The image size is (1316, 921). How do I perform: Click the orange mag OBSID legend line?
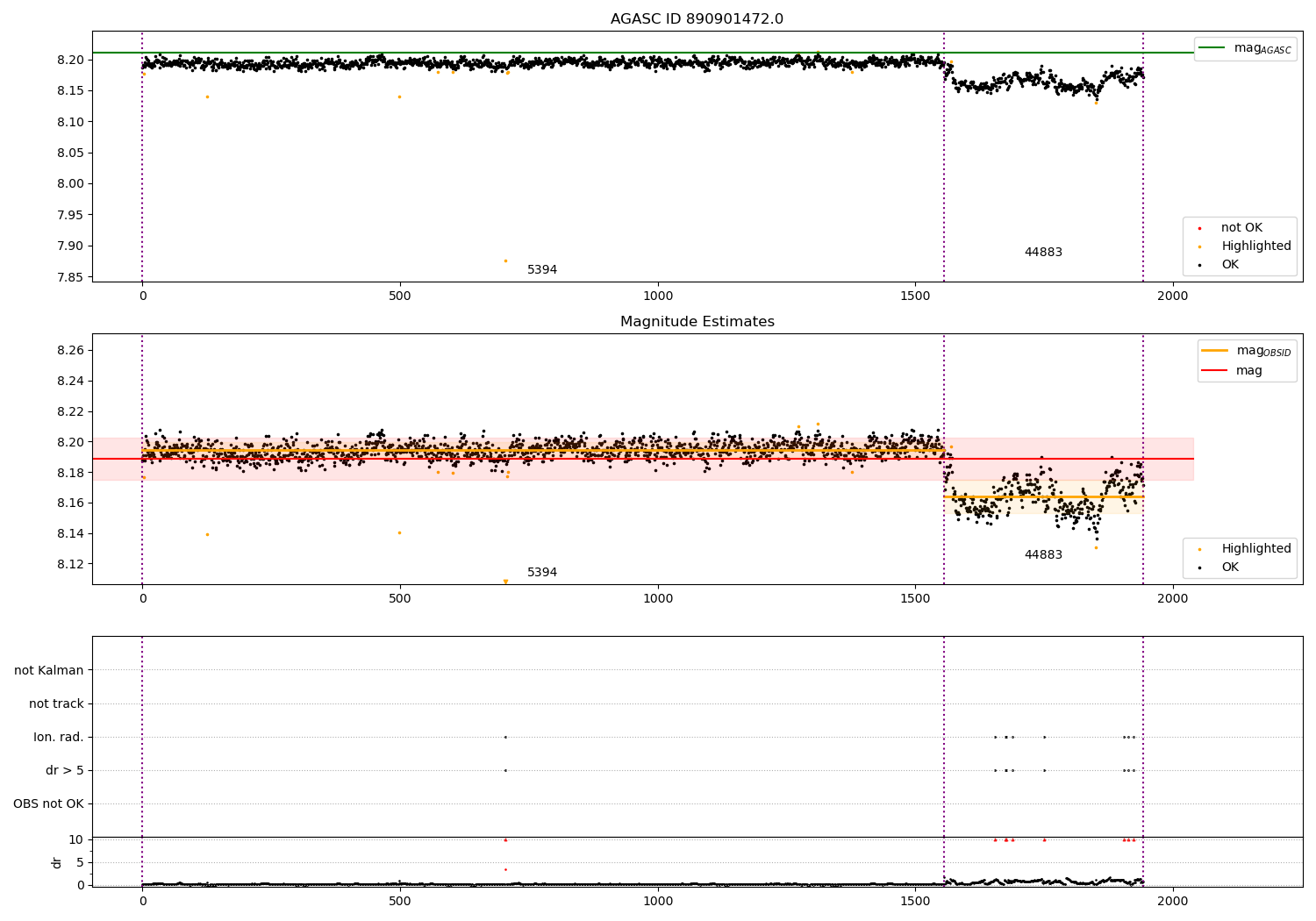point(1214,351)
